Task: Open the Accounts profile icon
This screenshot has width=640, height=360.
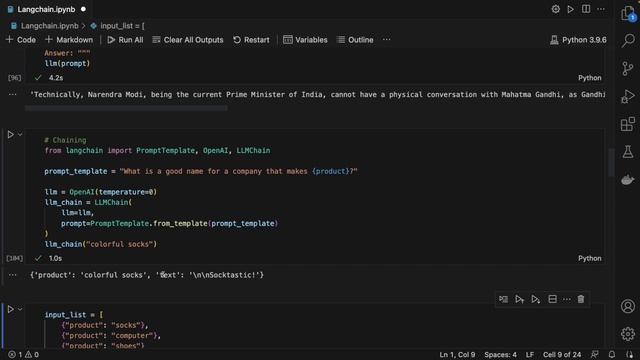Action: 628,306
